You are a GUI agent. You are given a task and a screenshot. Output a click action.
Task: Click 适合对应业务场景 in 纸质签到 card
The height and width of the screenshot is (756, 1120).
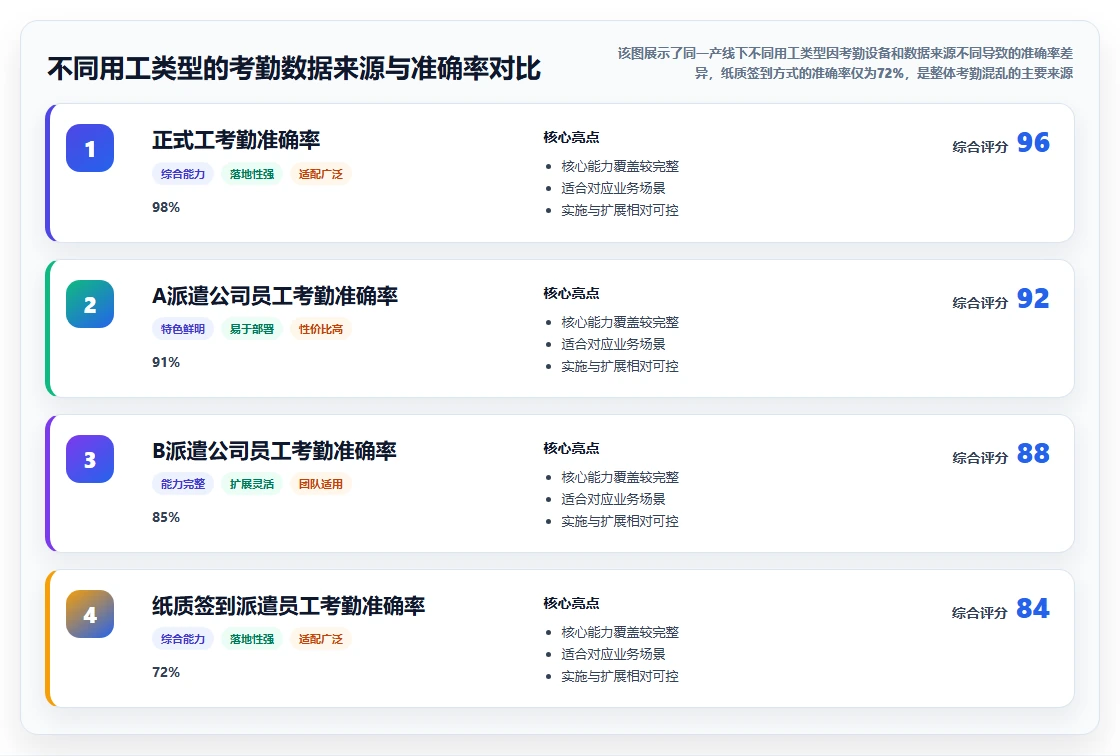click(613, 654)
